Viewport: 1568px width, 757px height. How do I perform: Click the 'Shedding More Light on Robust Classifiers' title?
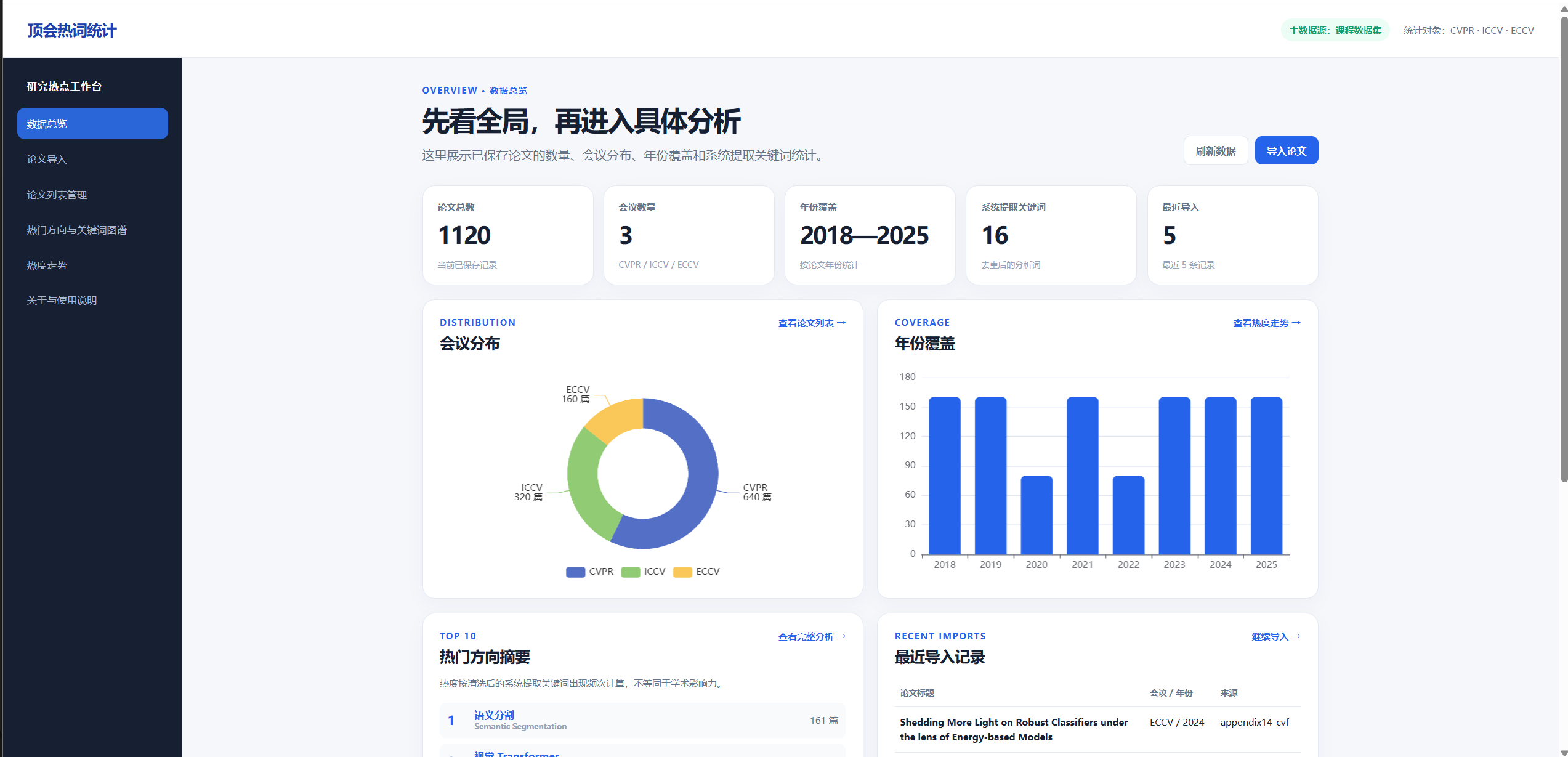tap(1014, 730)
